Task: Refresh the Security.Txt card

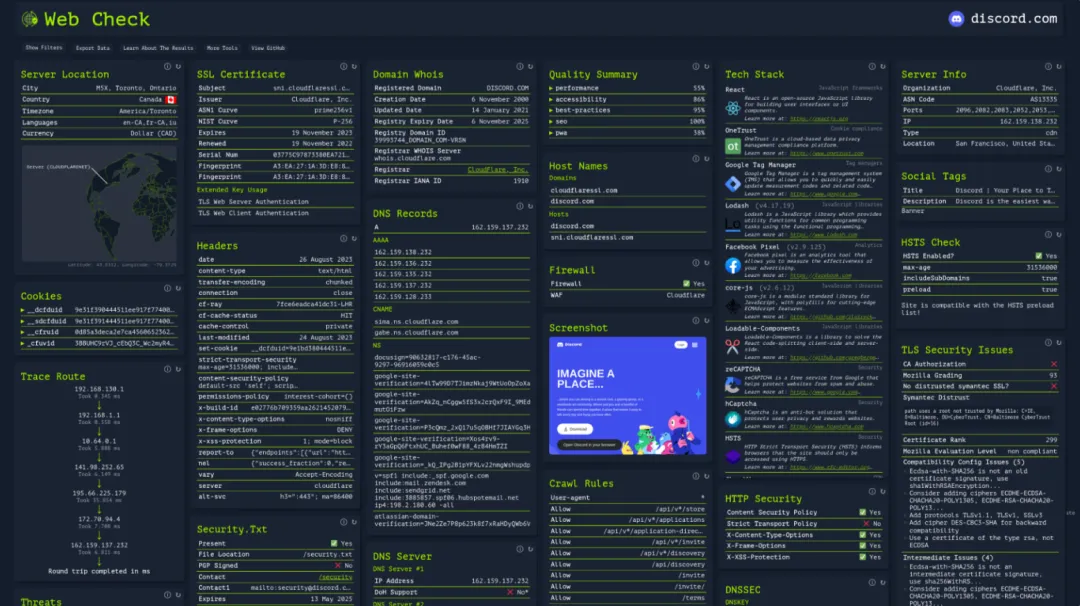Action: coord(354,522)
